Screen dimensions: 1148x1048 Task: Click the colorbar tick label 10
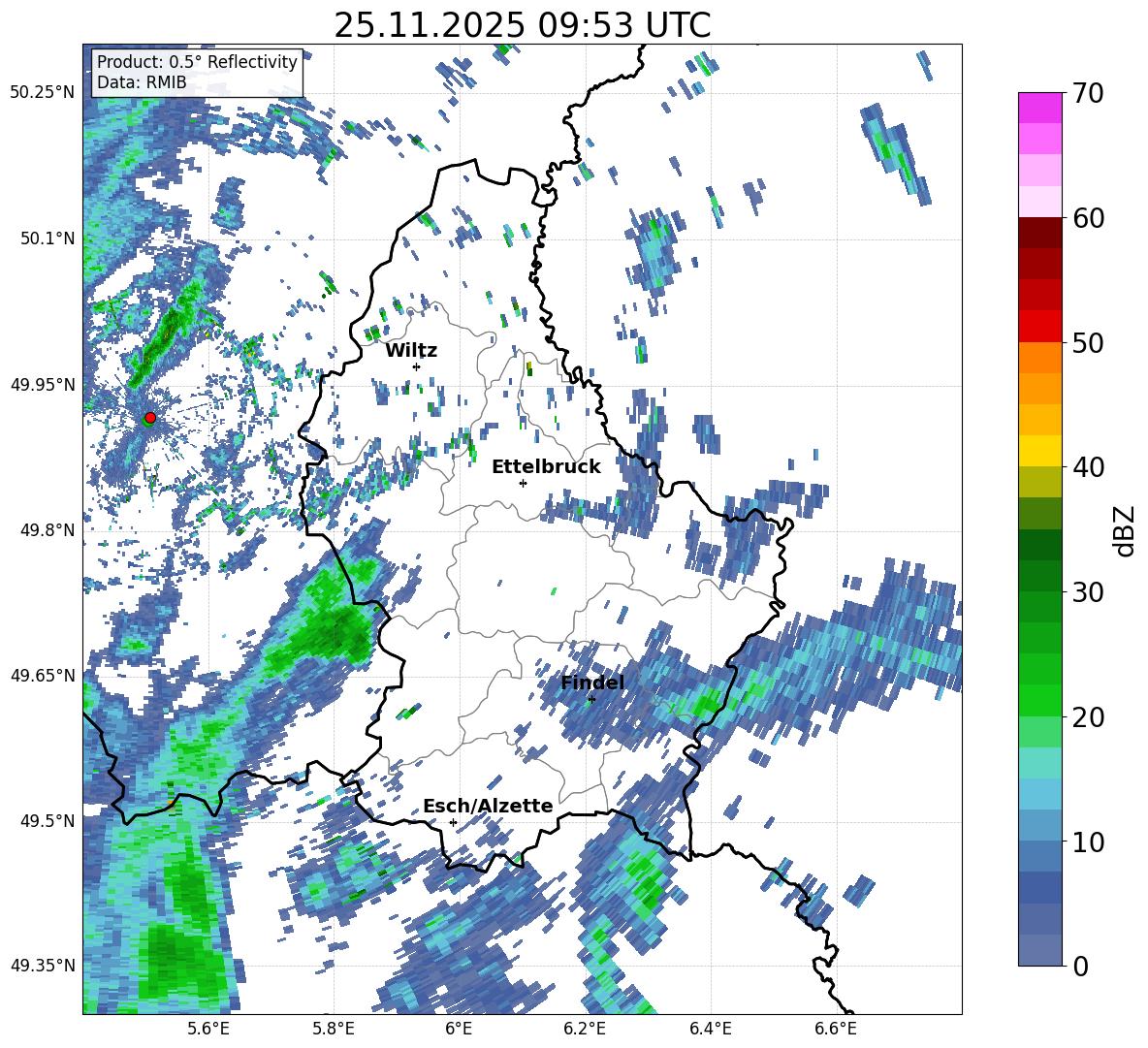click(x=1088, y=842)
